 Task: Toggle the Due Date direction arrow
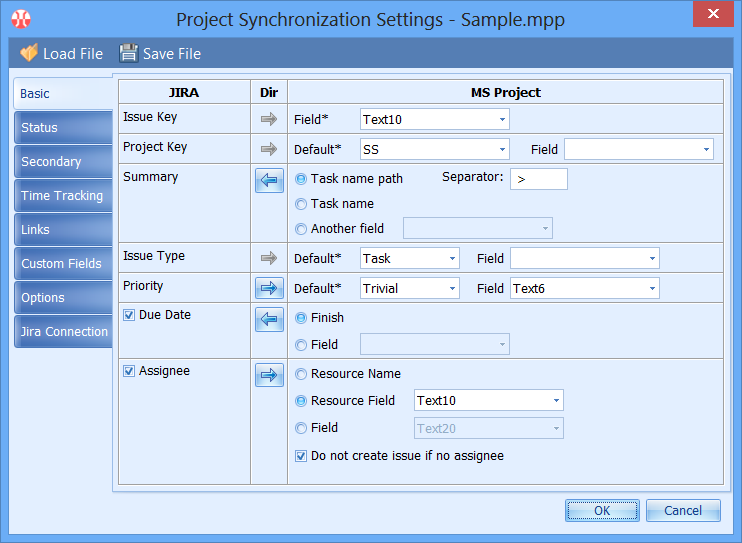coord(269,320)
